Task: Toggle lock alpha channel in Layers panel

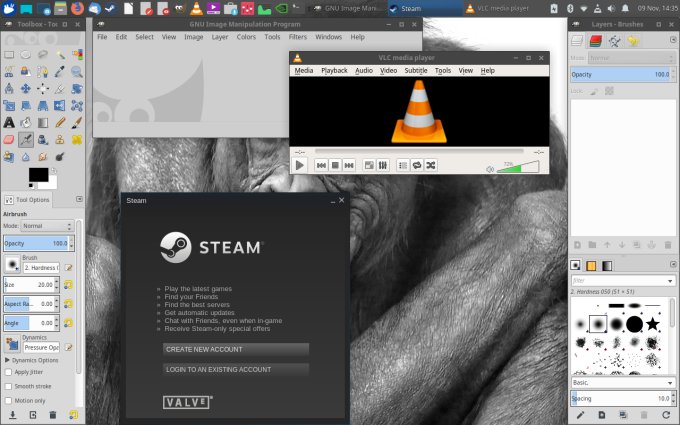Action: (609, 91)
